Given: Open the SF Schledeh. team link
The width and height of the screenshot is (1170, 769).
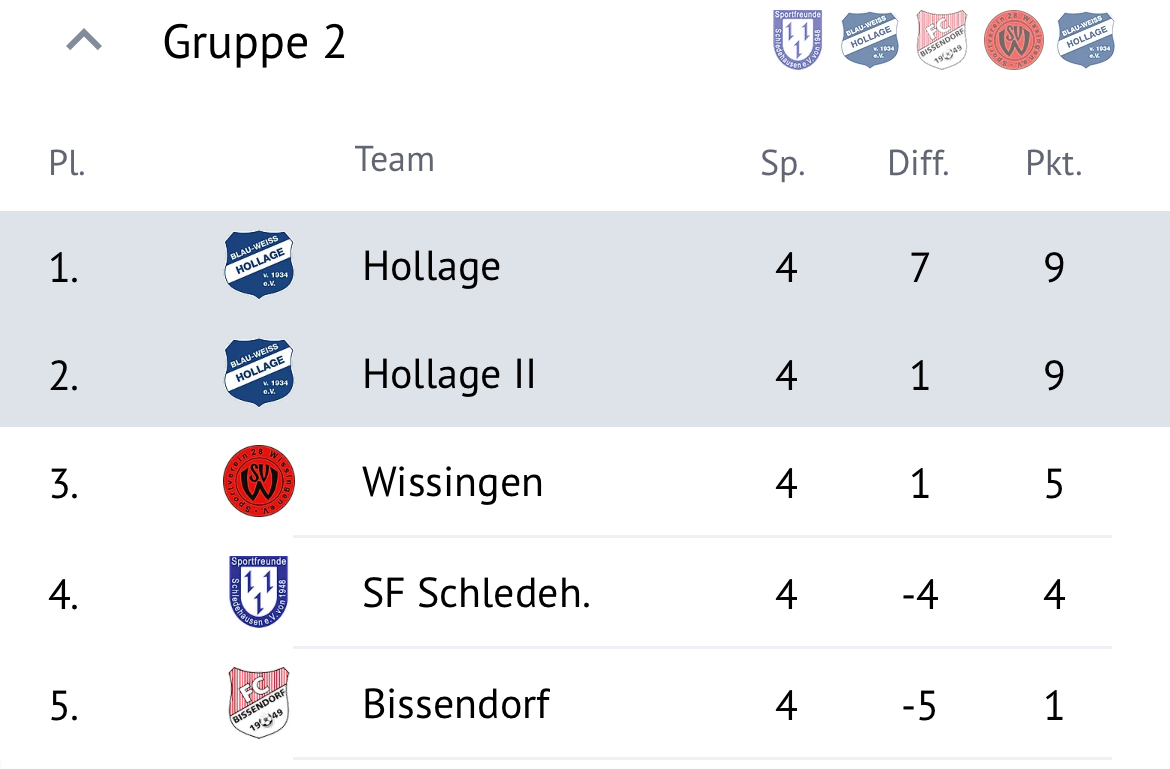Looking at the screenshot, I should 477,594.
